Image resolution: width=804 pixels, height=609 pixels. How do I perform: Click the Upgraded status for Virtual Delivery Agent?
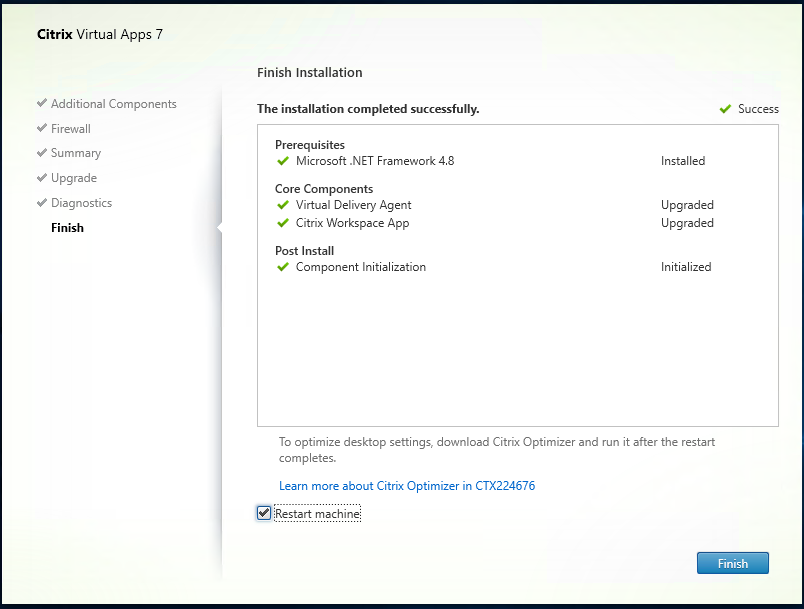coord(687,205)
